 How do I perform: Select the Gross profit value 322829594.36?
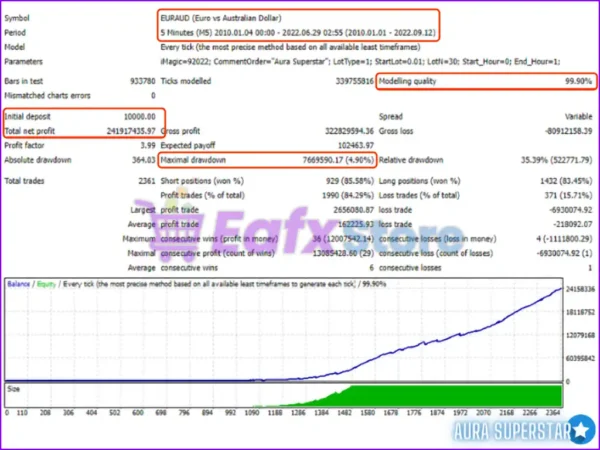(x=349, y=131)
